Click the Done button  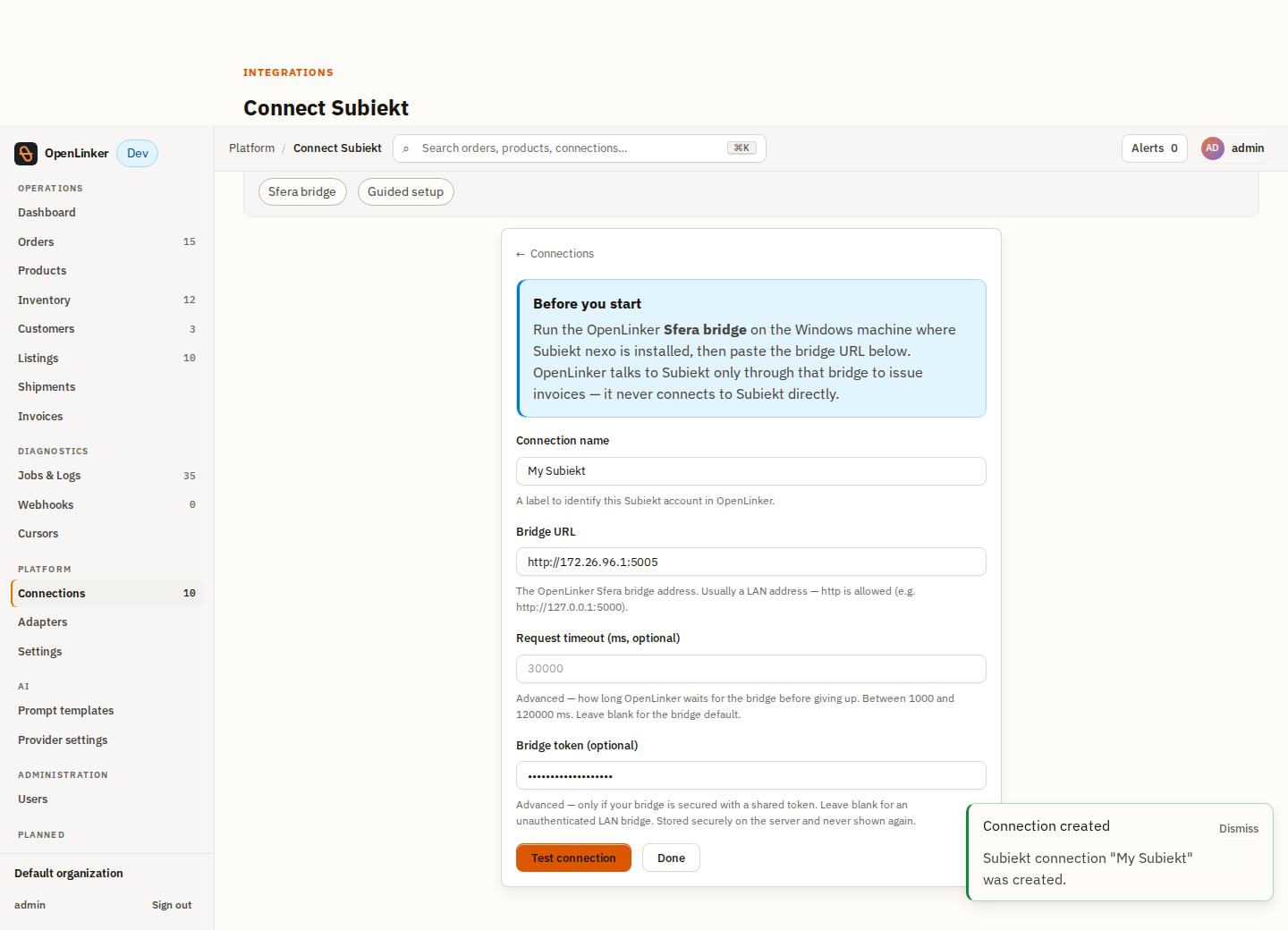point(671,858)
